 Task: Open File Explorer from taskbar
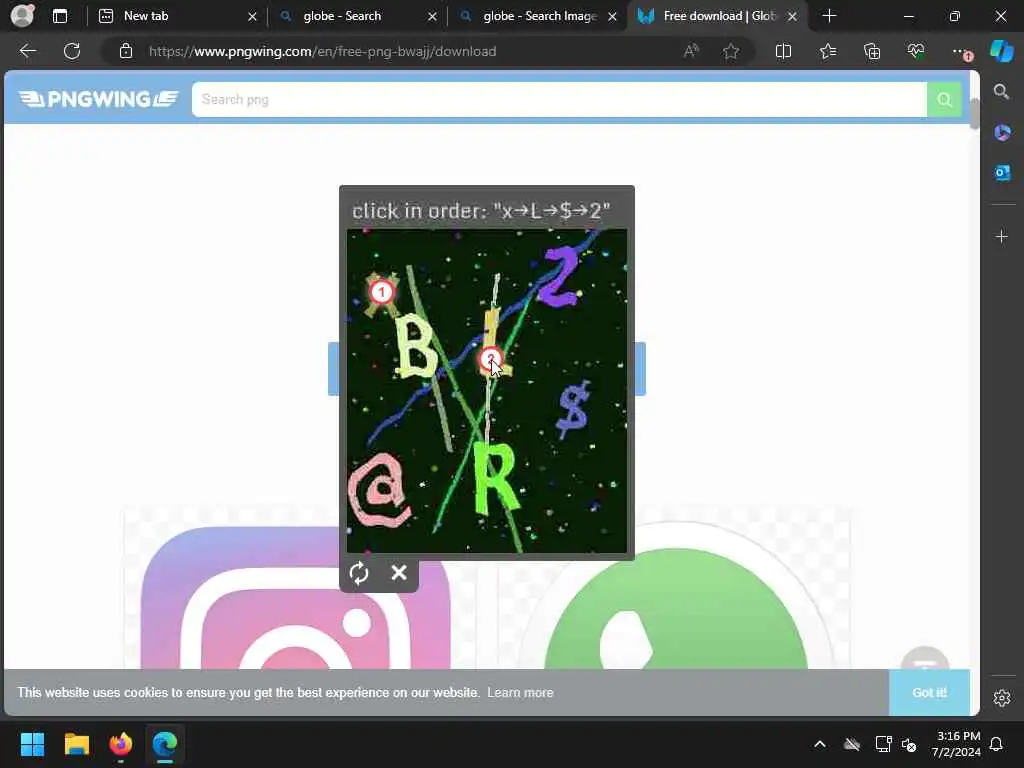click(76, 744)
